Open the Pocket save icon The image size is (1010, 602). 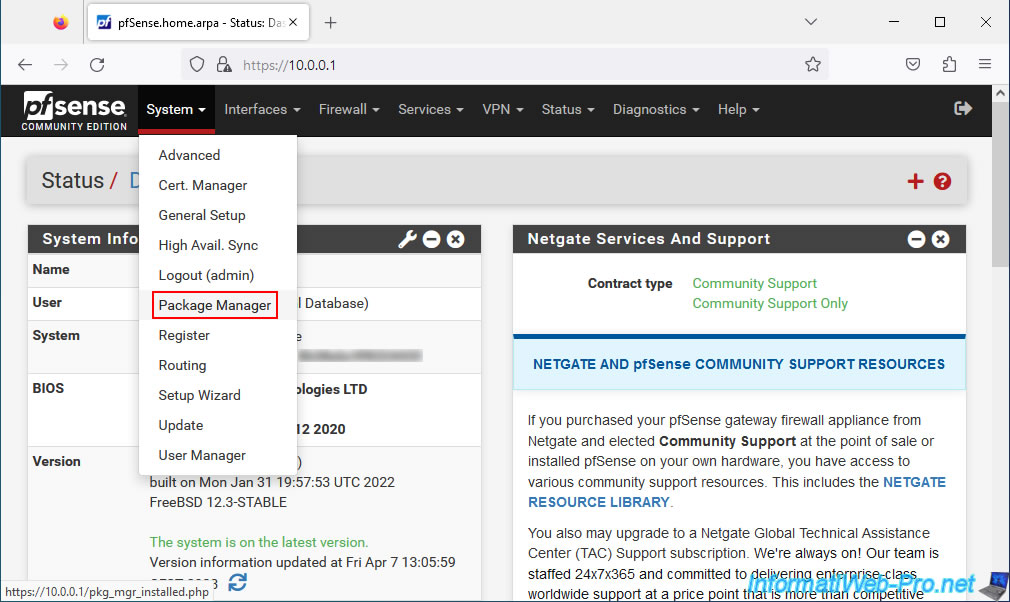(x=913, y=64)
